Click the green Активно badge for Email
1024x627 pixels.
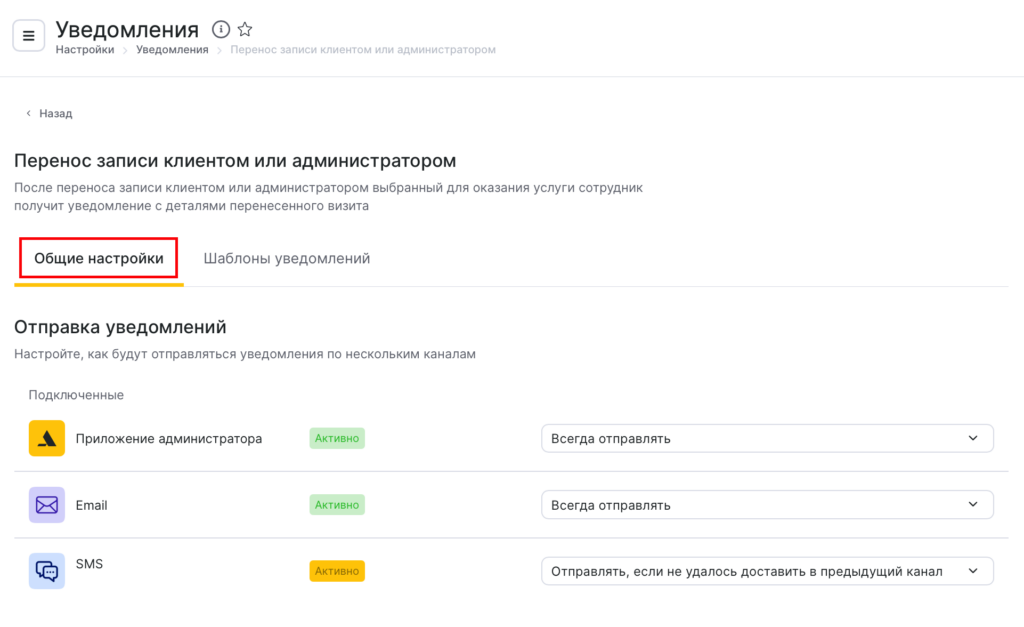click(x=337, y=505)
